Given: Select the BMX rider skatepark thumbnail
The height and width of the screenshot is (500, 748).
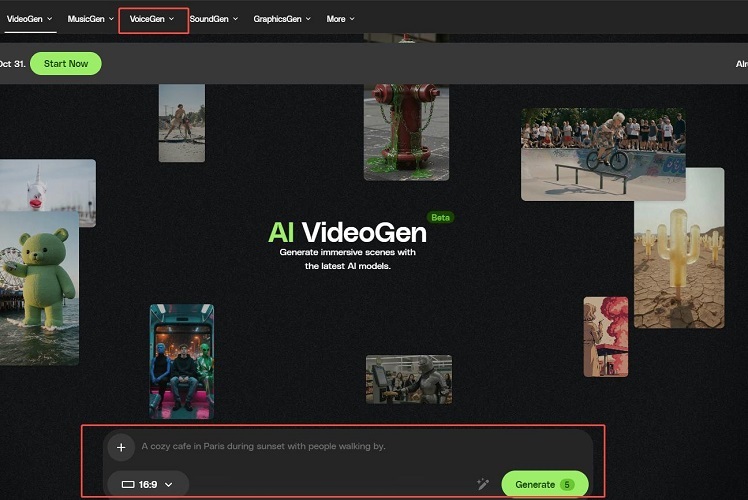Looking at the screenshot, I should click(602, 153).
